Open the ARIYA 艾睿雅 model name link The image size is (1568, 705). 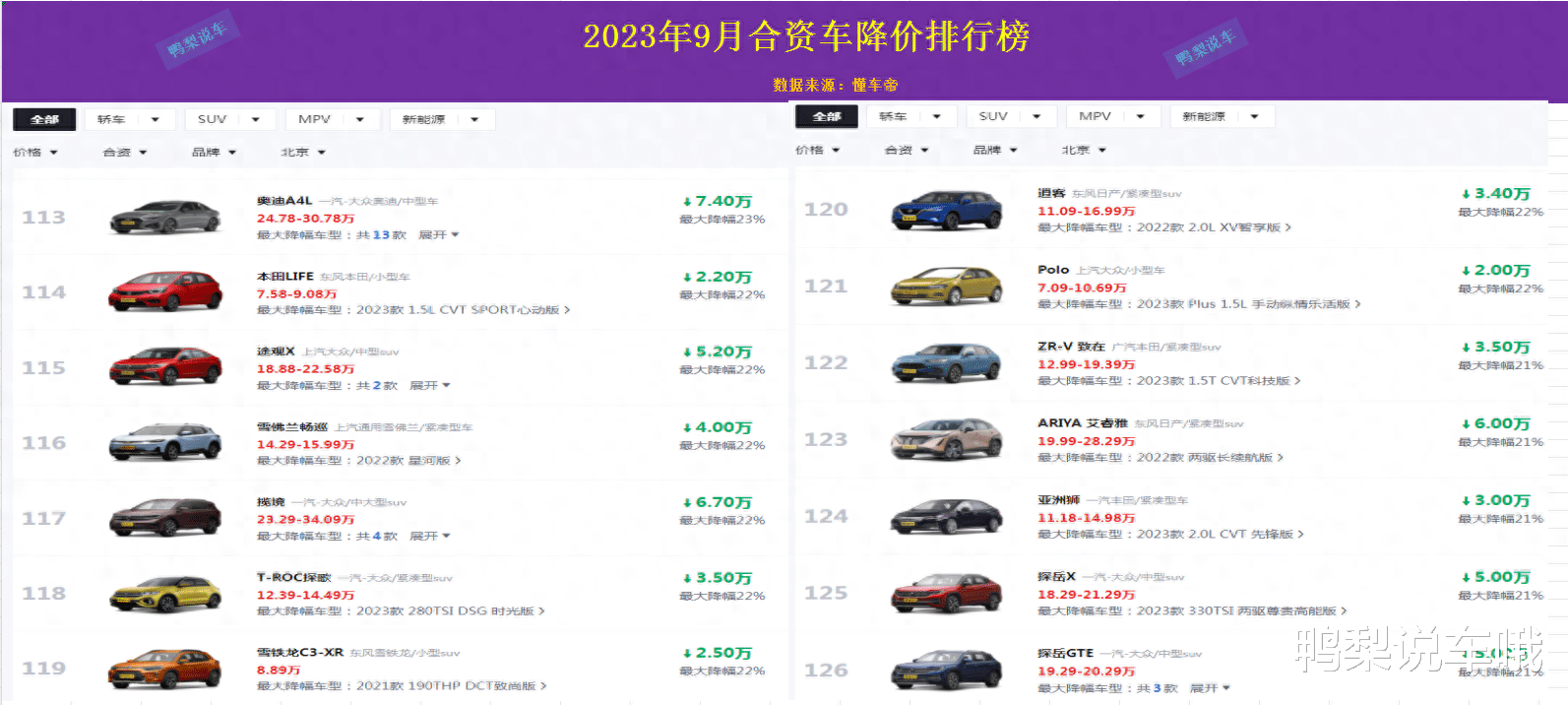click(x=1083, y=423)
